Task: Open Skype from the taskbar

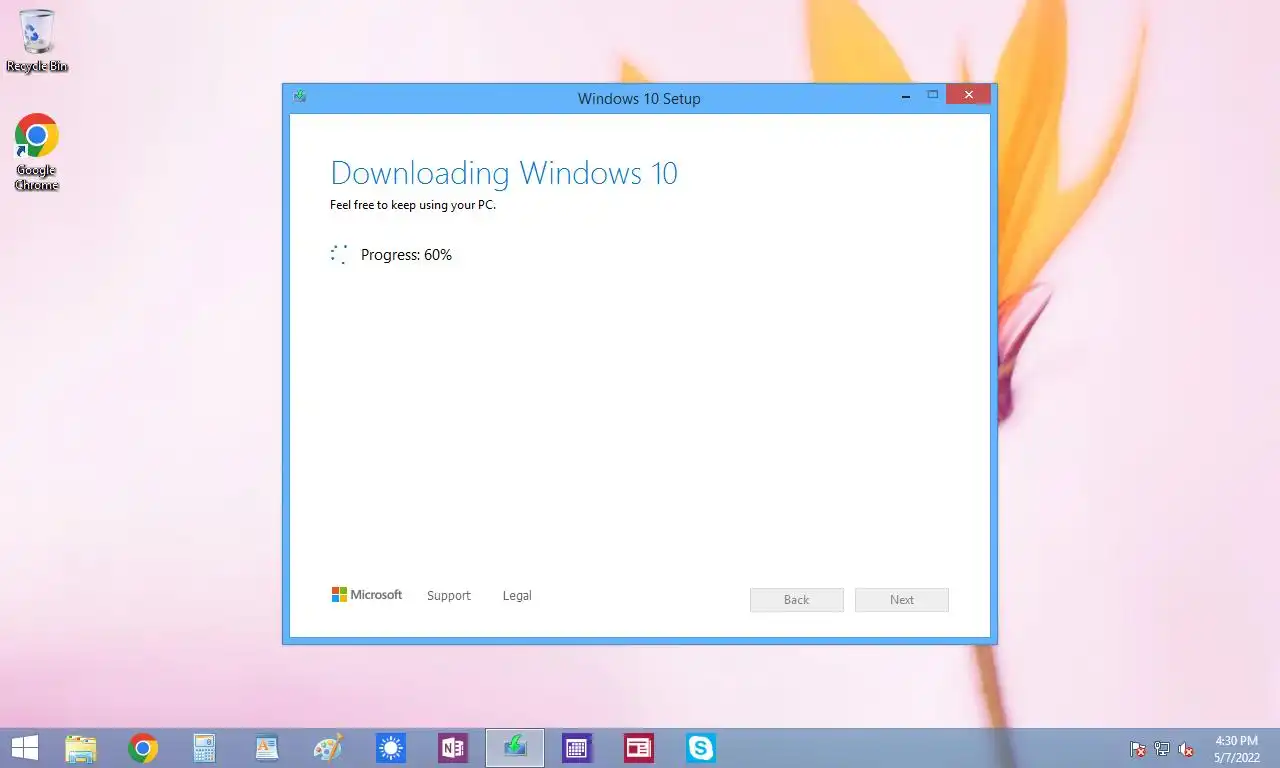Action: (x=701, y=748)
